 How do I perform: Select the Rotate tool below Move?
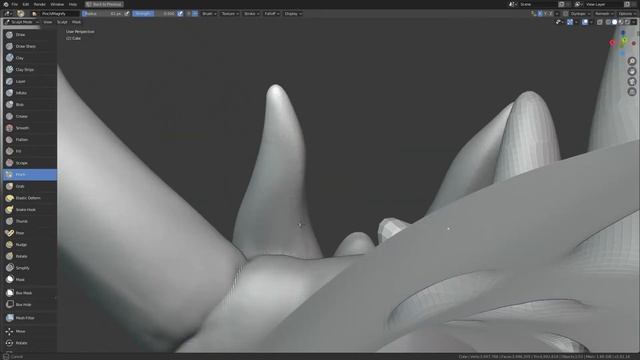click(x=29, y=343)
